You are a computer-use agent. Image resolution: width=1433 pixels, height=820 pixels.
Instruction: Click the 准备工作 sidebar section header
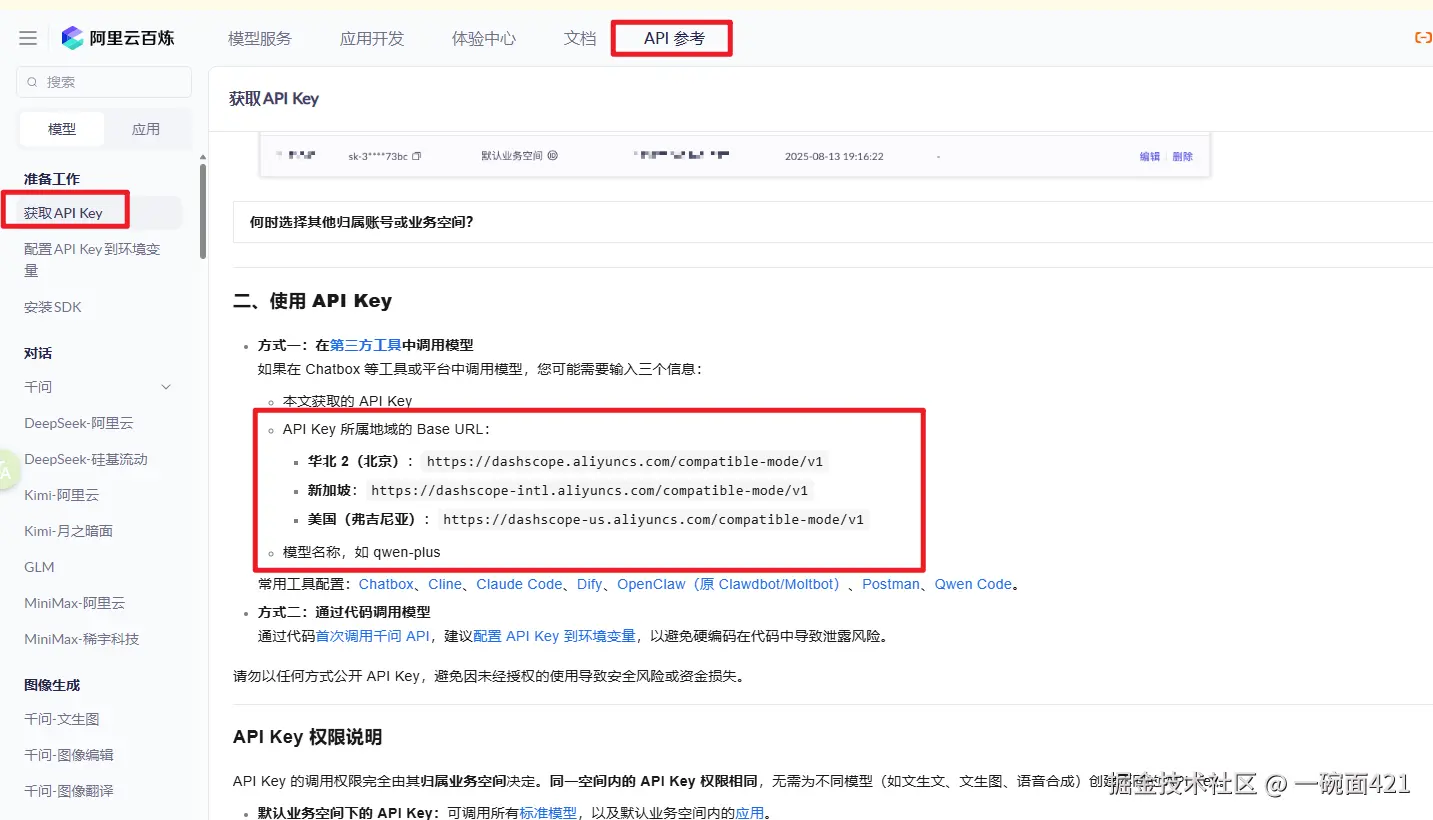click(52, 179)
